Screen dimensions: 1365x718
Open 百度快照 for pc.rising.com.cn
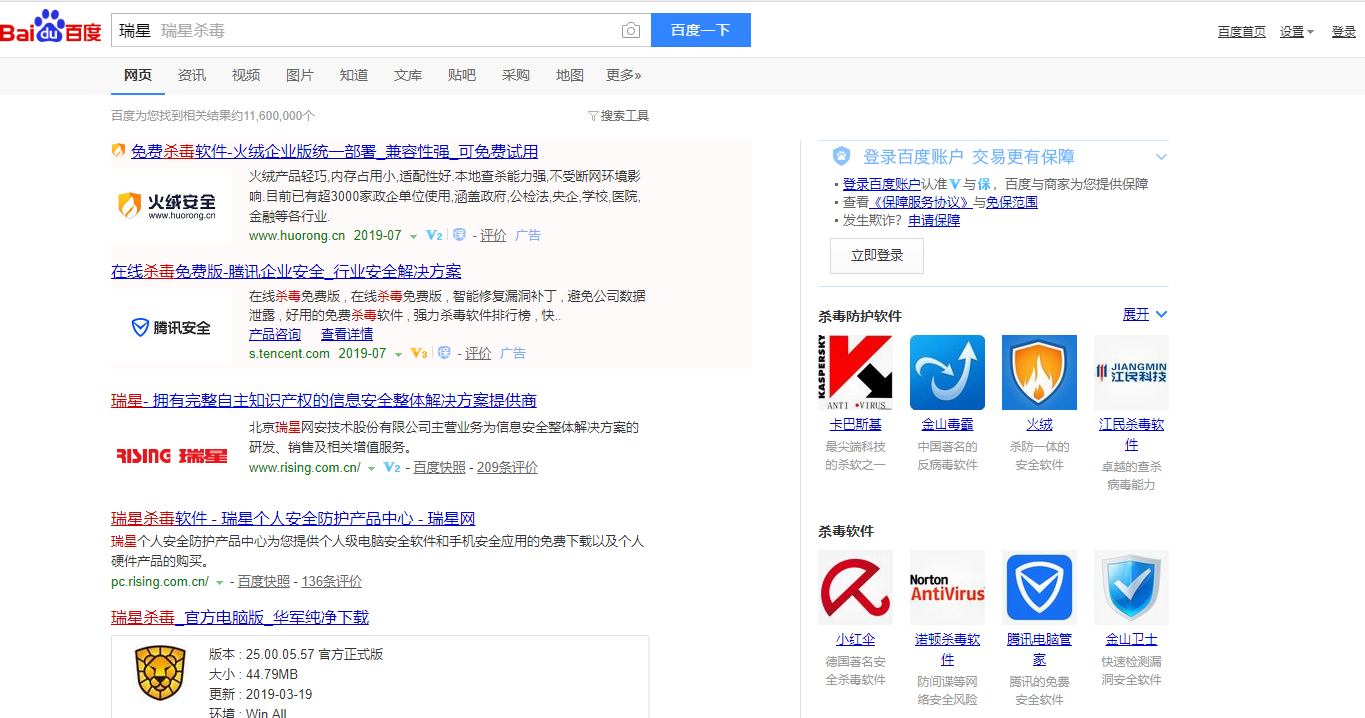263,581
